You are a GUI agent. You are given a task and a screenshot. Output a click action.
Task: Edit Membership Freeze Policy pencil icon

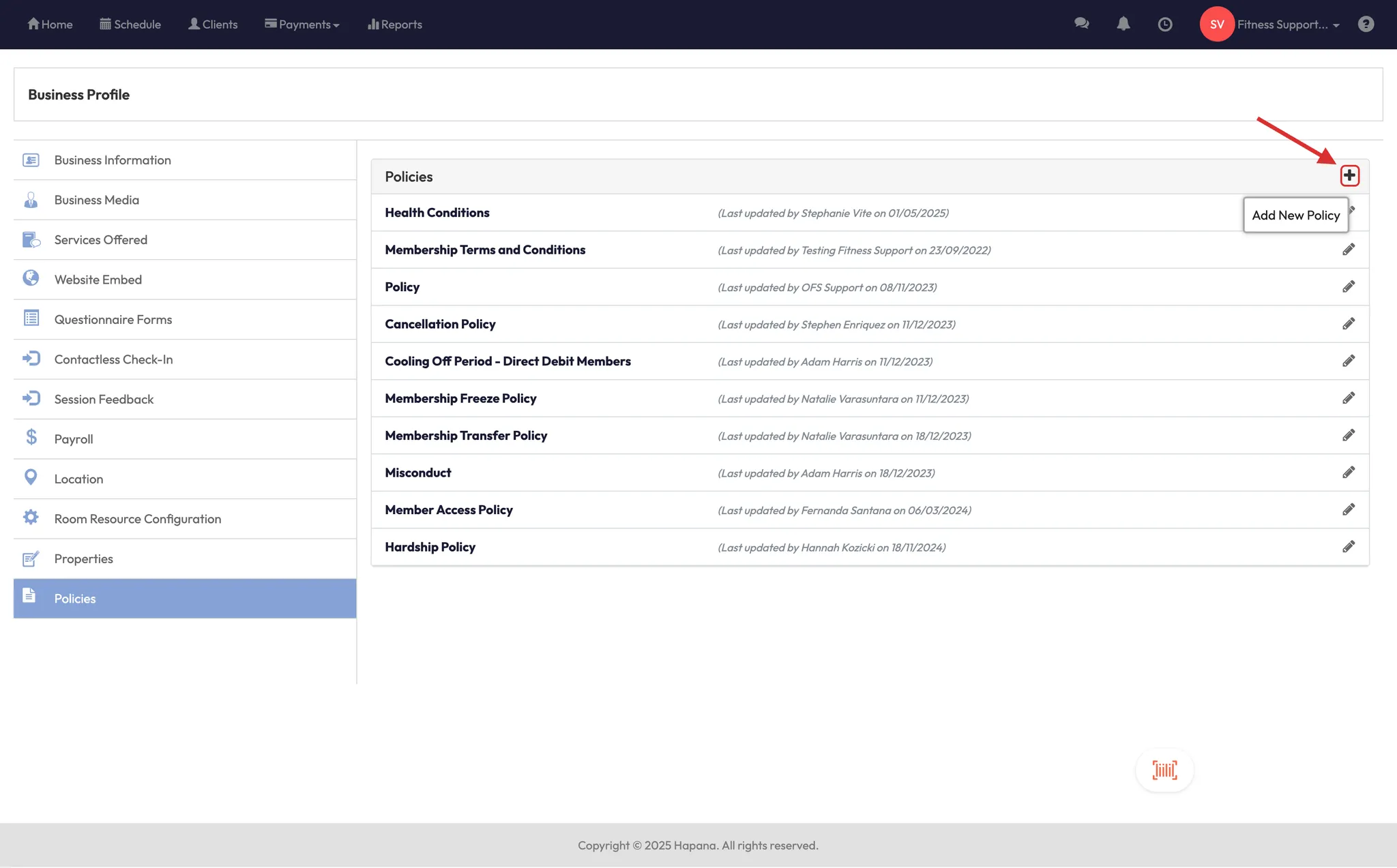point(1349,398)
